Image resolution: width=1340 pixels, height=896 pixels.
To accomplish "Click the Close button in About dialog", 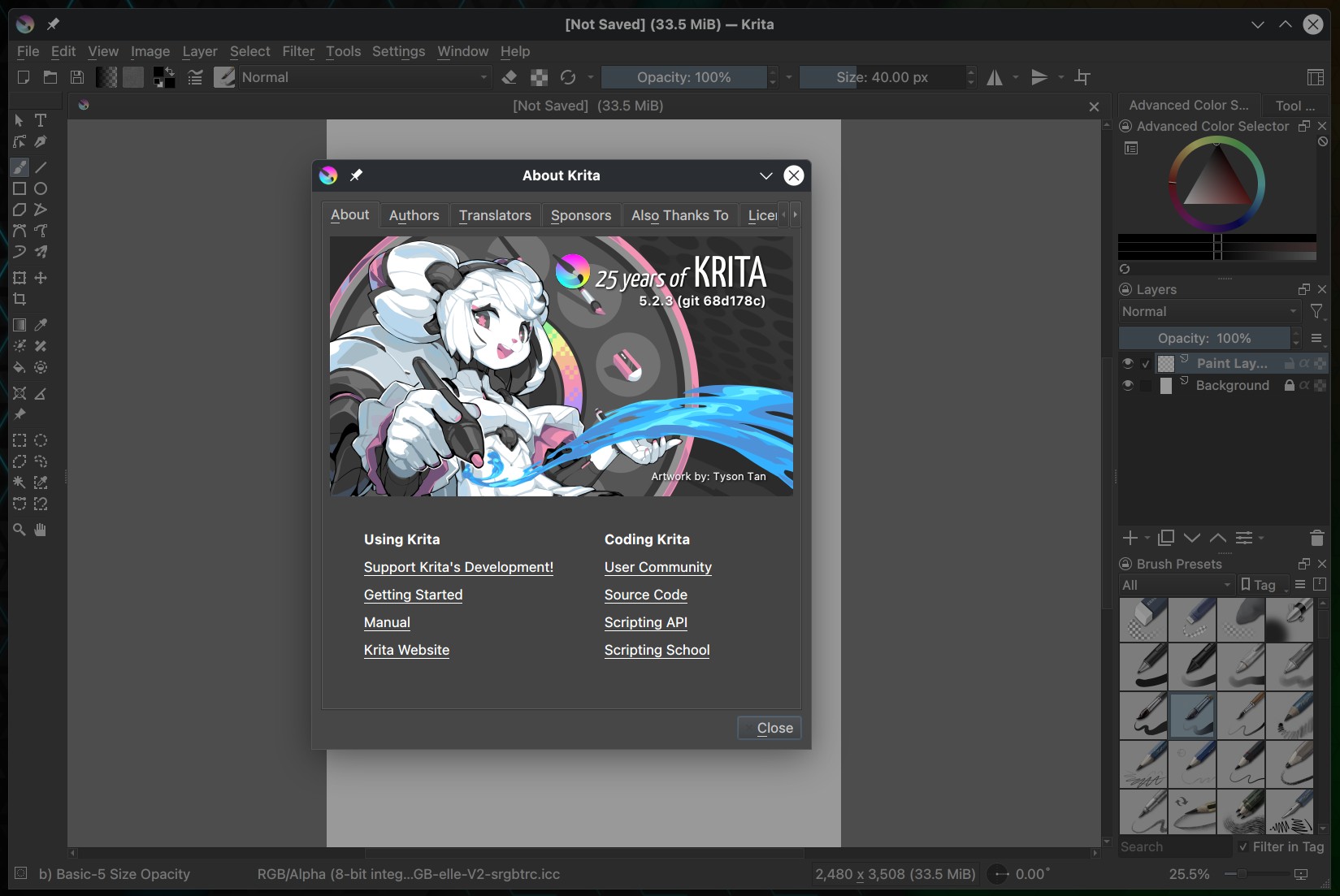I will point(770,728).
